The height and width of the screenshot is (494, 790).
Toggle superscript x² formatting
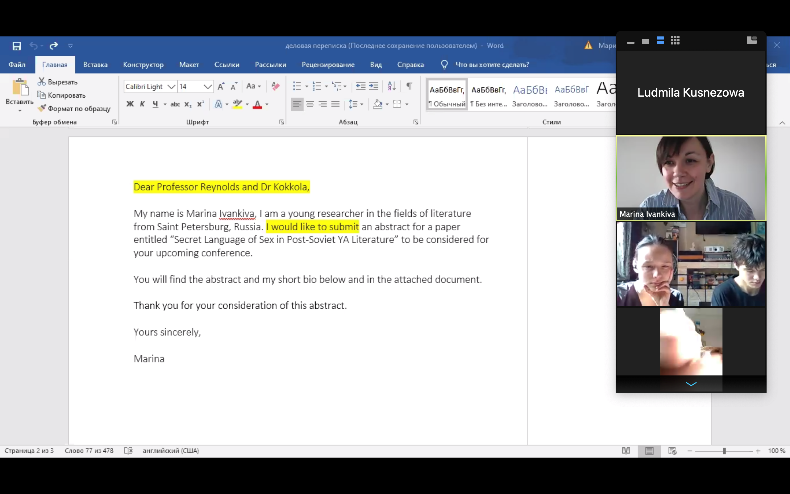coord(200,104)
